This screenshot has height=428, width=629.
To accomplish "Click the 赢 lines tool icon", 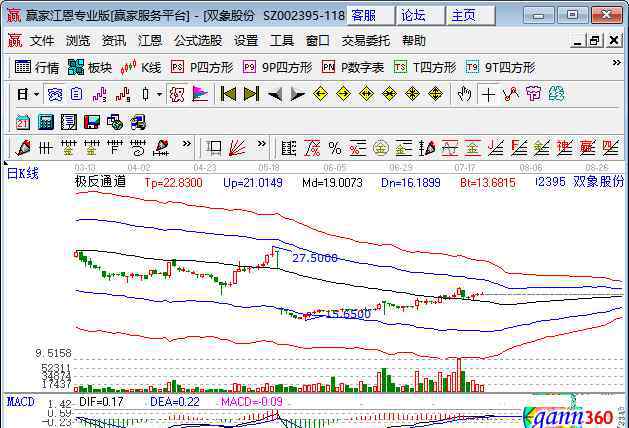I will click(587, 148).
